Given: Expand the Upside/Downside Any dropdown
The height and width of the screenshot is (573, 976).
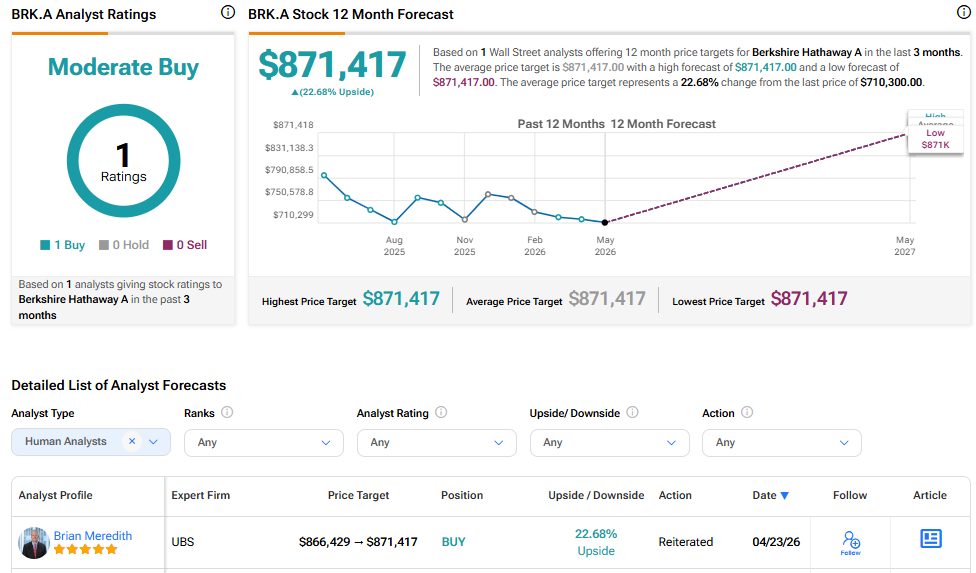Looking at the screenshot, I should 609,443.
